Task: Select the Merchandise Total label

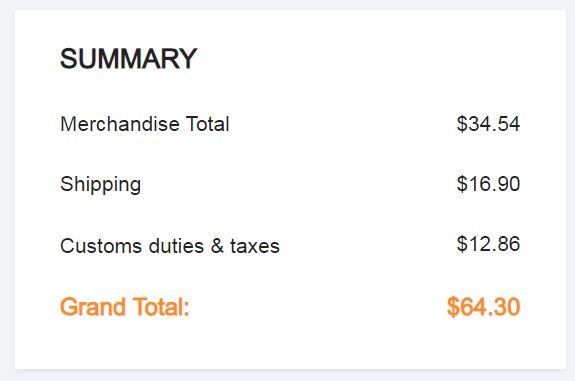Action: coord(145,124)
